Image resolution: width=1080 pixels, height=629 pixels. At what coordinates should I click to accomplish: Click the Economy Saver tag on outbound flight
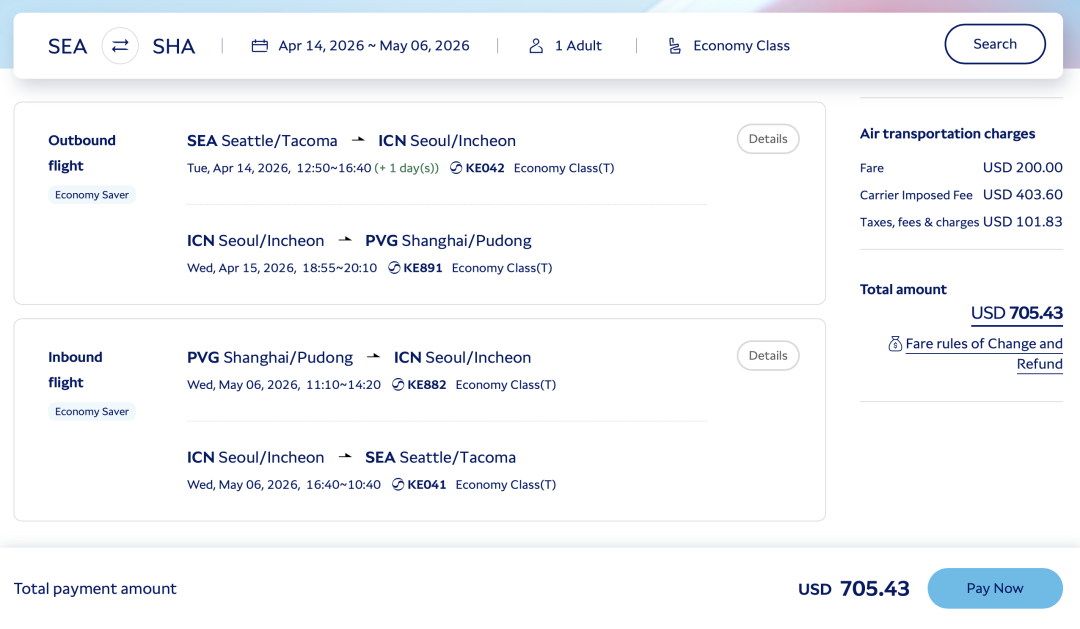92,195
